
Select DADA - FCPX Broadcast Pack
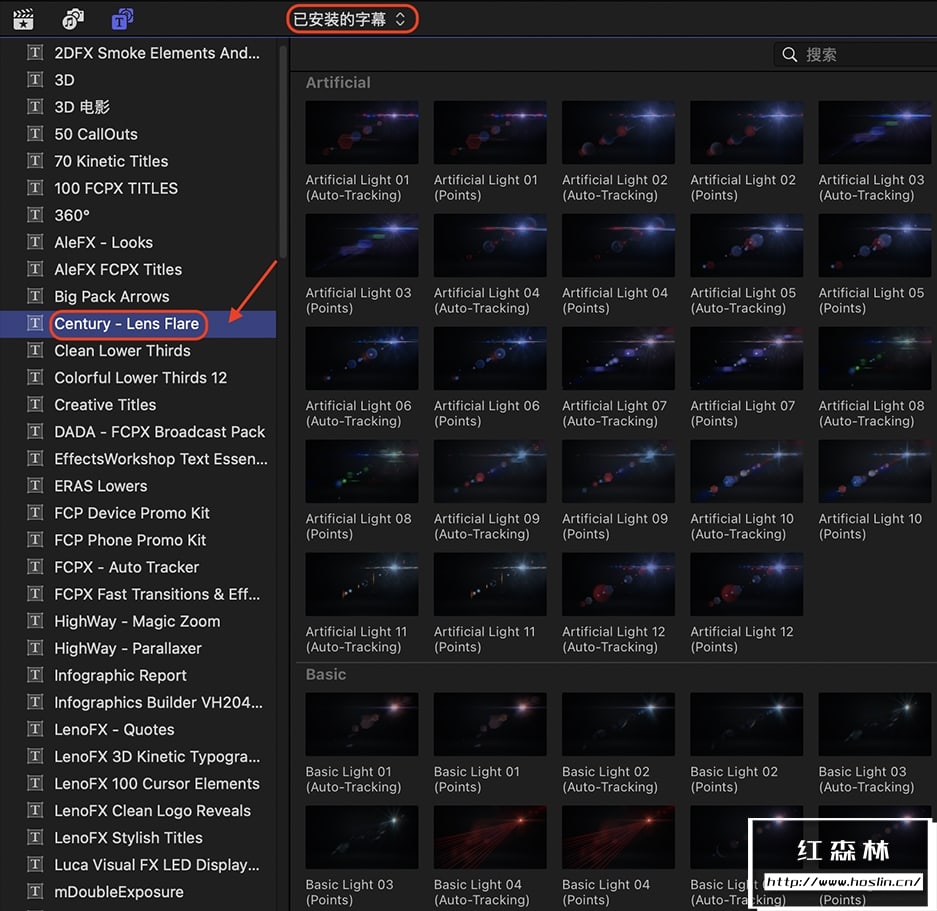(x=138, y=432)
